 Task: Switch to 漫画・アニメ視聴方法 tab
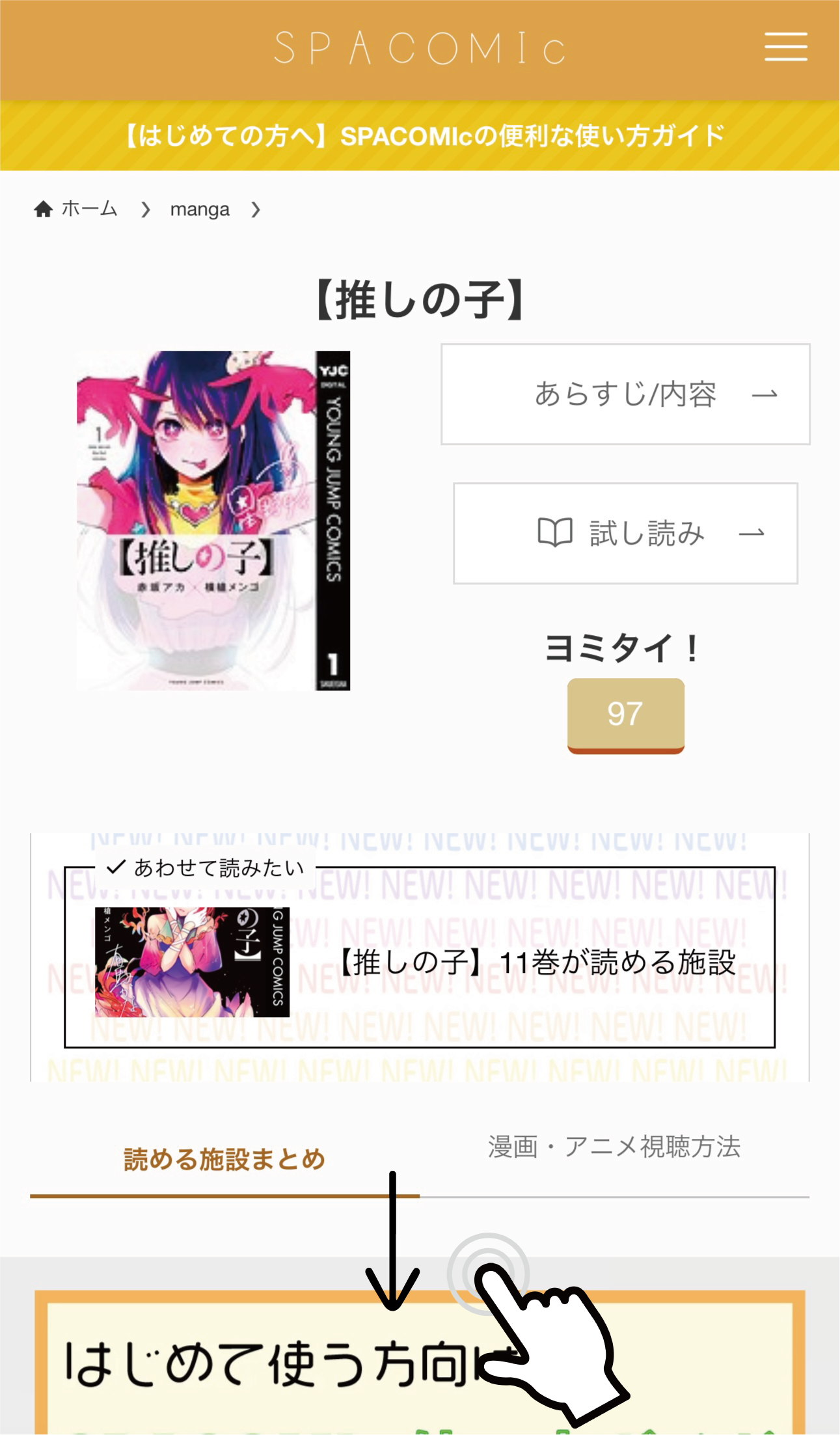614,1147
